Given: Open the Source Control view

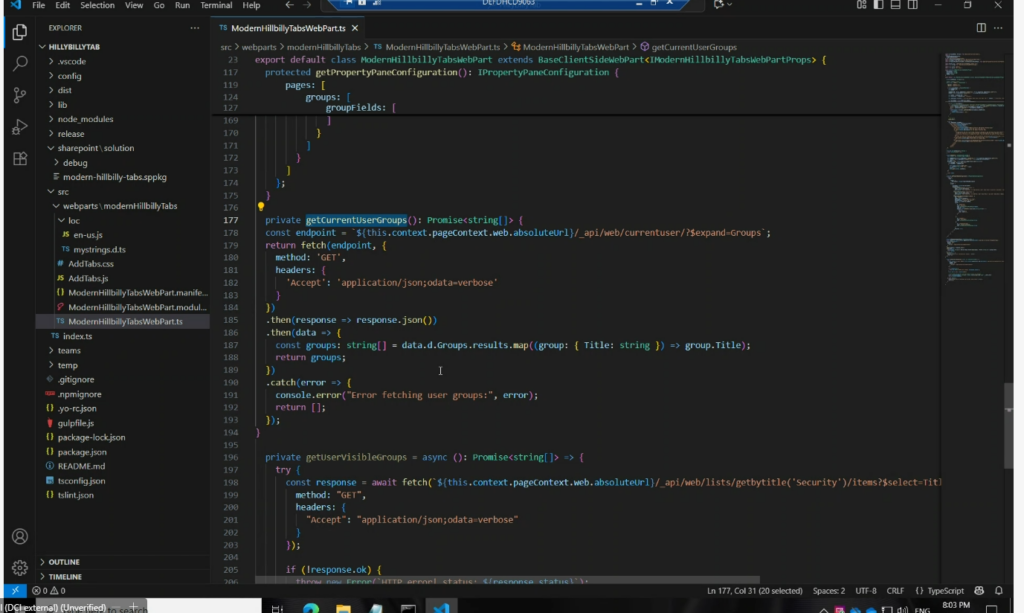Looking at the screenshot, I should [20, 95].
